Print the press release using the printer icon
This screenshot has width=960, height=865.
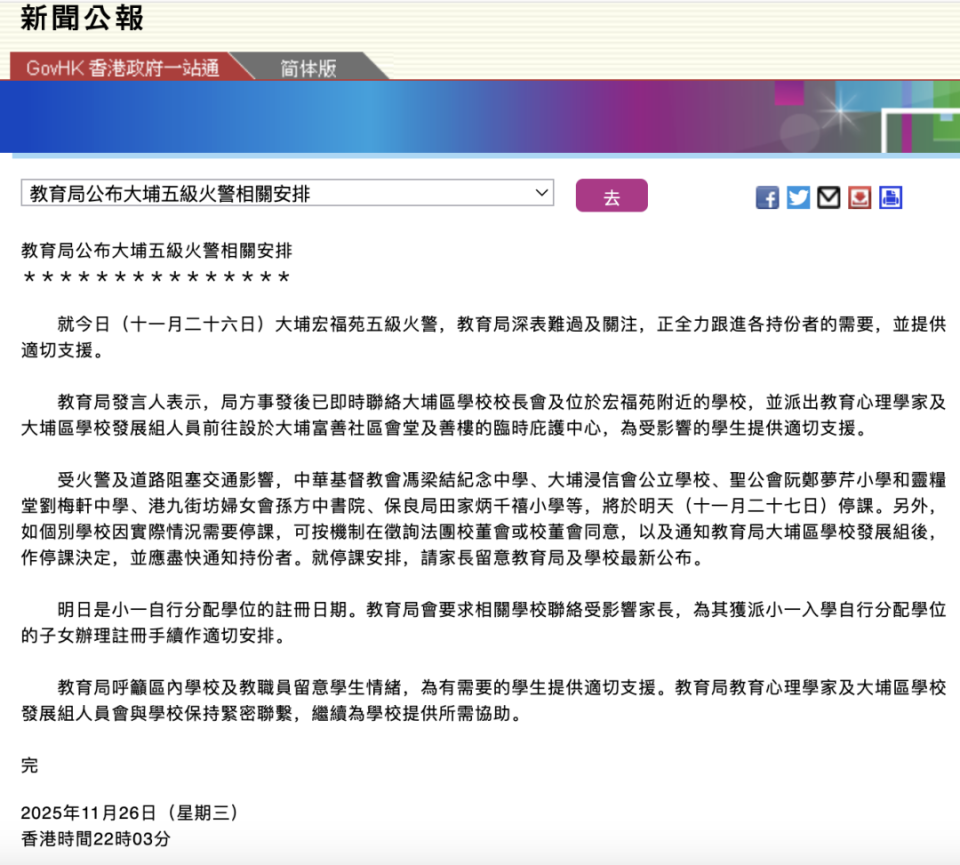point(888,197)
